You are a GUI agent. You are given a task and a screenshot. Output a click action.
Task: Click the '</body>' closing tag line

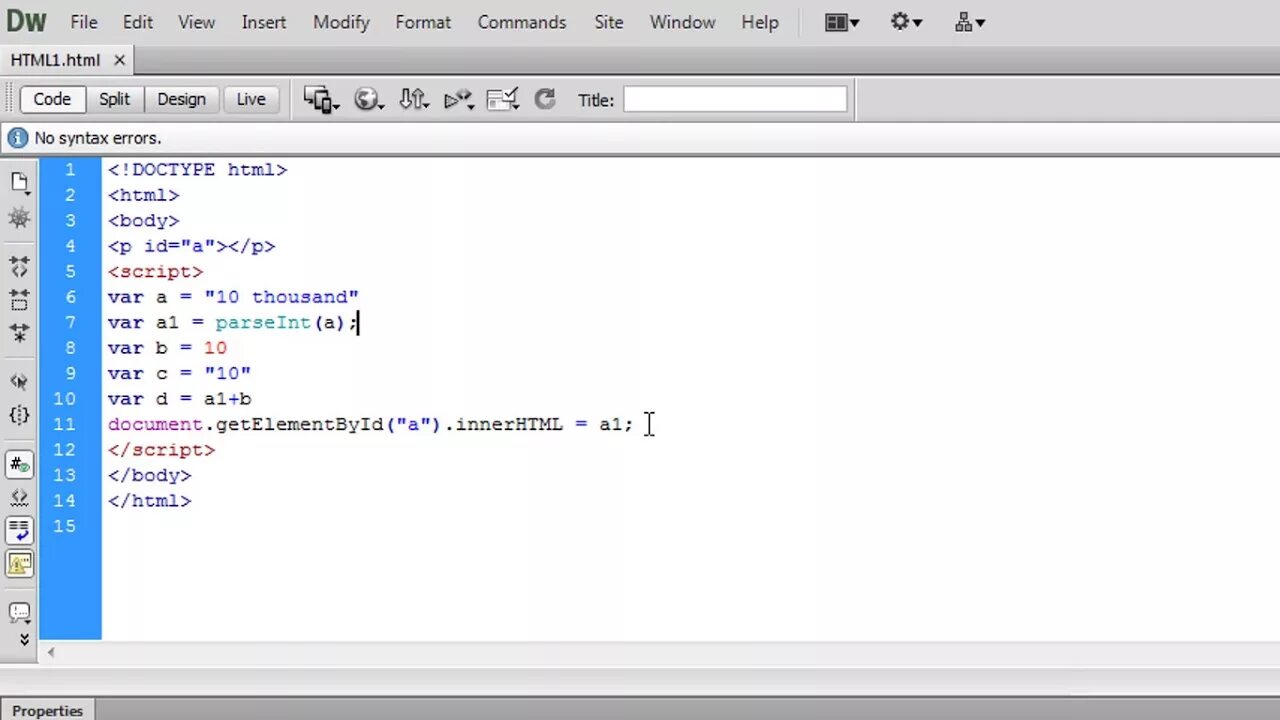coord(149,475)
